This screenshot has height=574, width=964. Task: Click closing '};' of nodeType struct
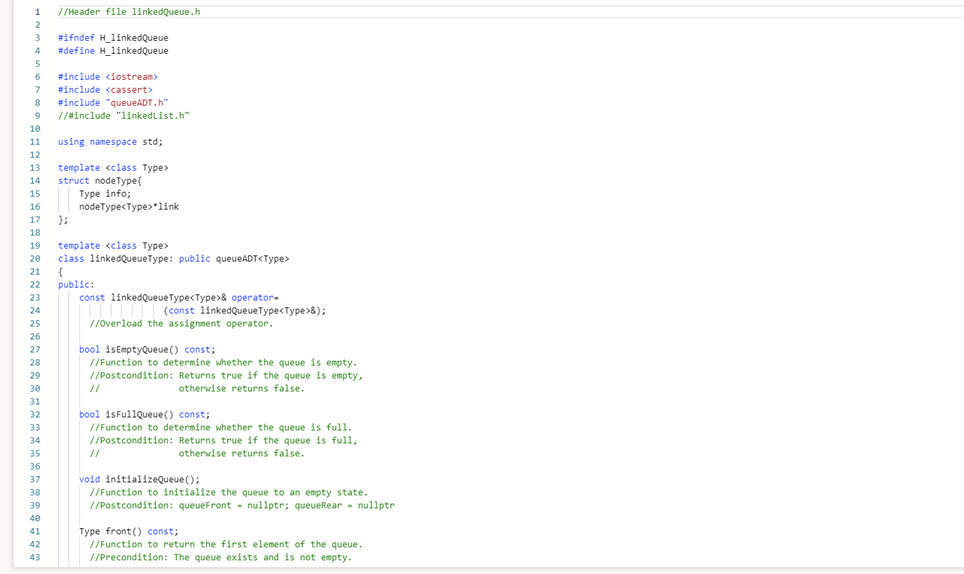63,219
